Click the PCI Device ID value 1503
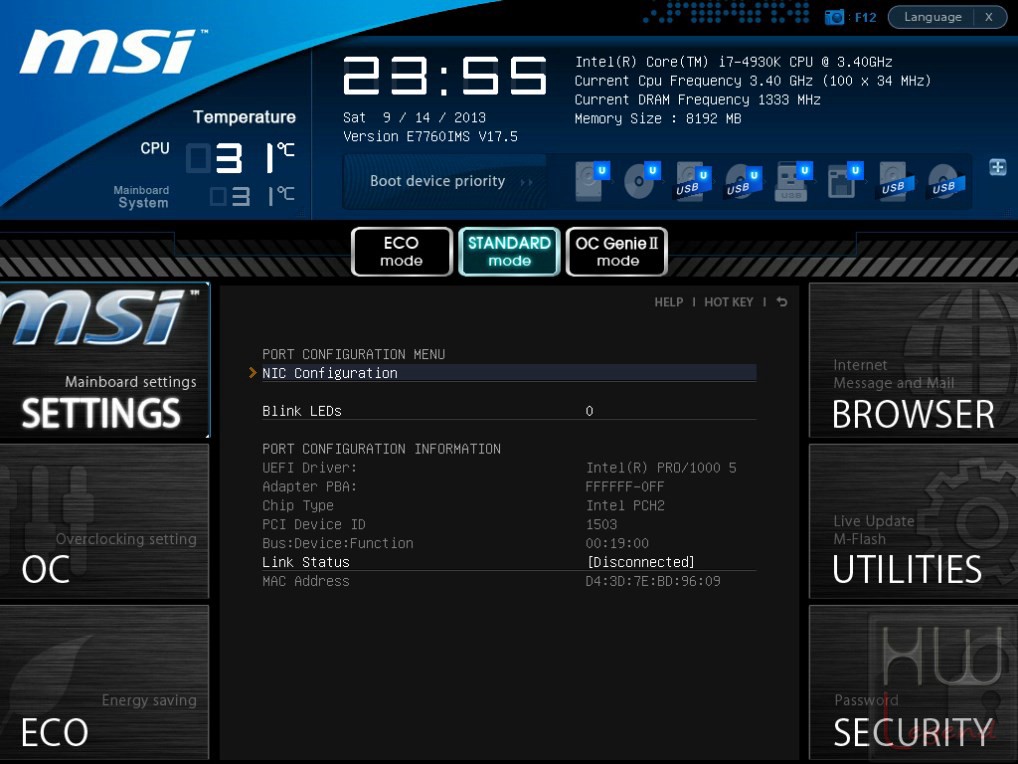Image resolution: width=1018 pixels, height=764 pixels. coord(601,524)
